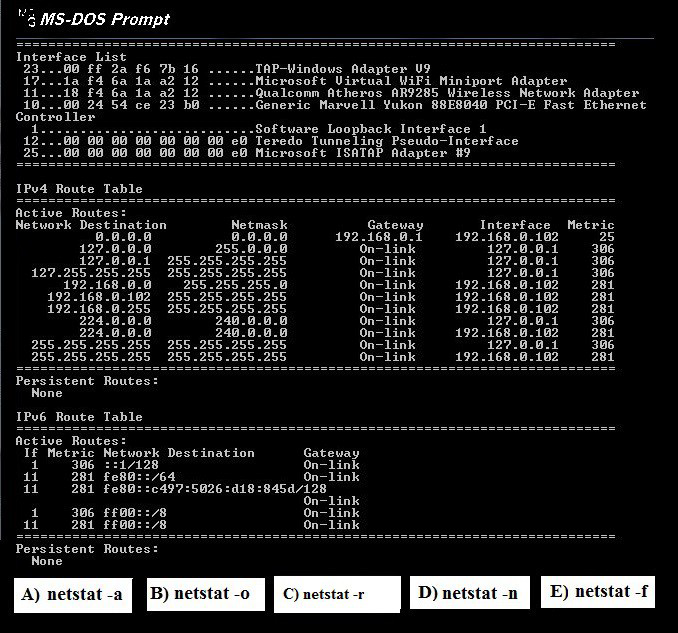678x633 pixels.
Task: Click the IPv6 'Active Routes:' label
Action: point(71,441)
